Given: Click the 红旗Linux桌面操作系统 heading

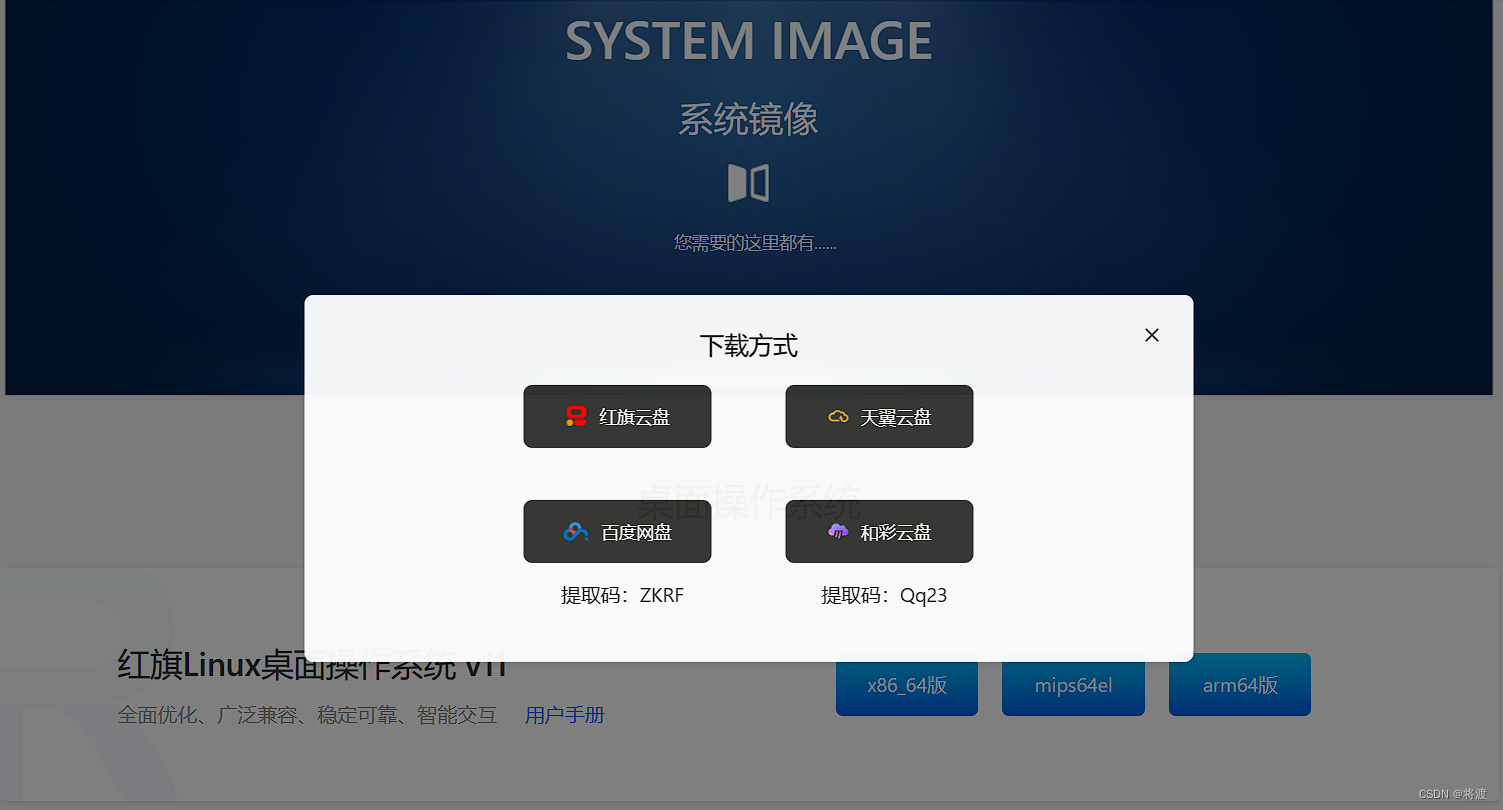Looking at the screenshot, I should tap(312, 666).
